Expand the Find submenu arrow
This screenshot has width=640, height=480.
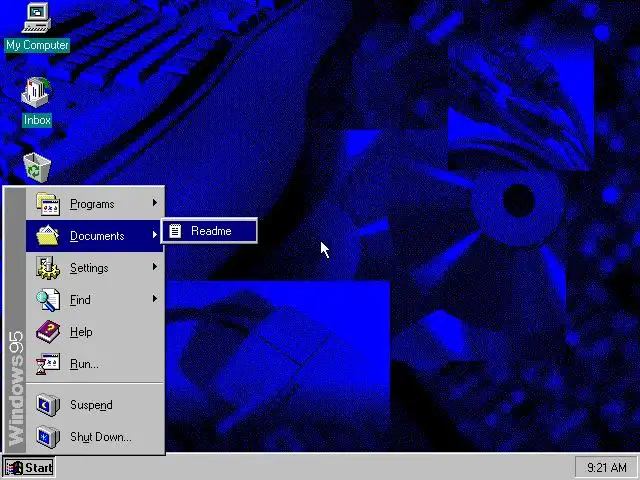click(x=155, y=298)
